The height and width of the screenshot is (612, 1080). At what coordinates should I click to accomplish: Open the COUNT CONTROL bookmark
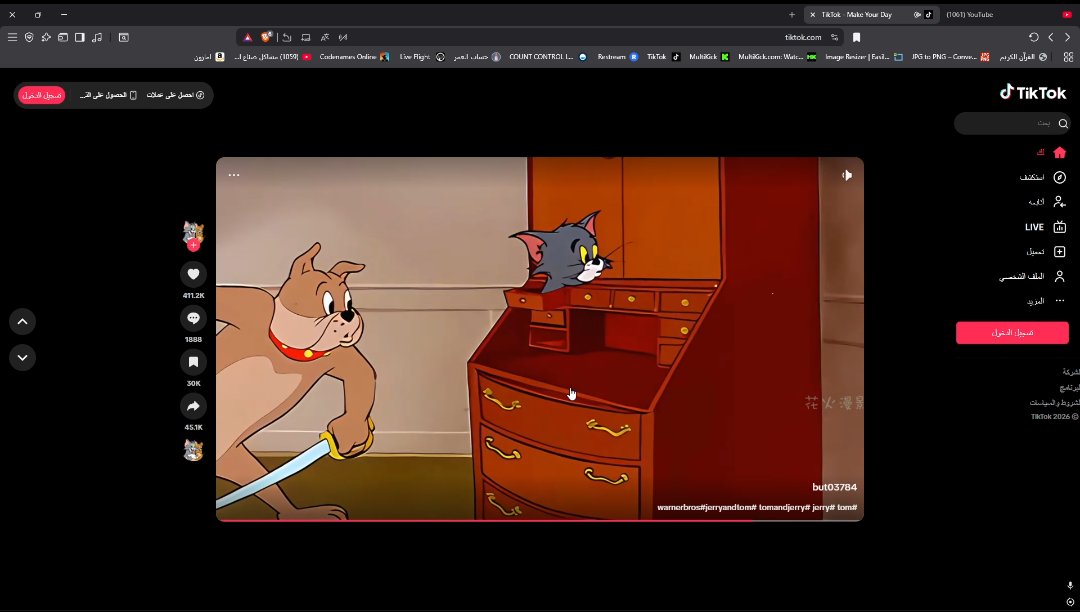548,57
